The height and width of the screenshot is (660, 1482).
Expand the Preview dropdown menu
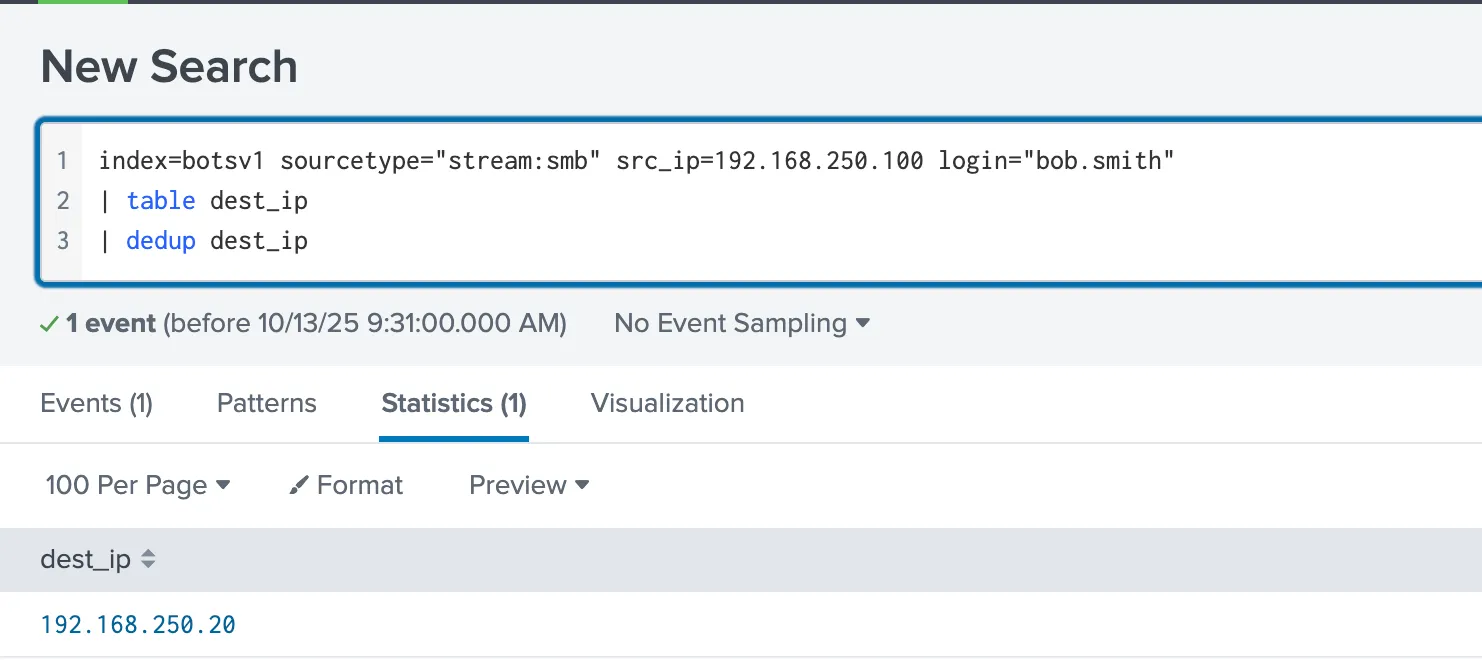(x=529, y=485)
